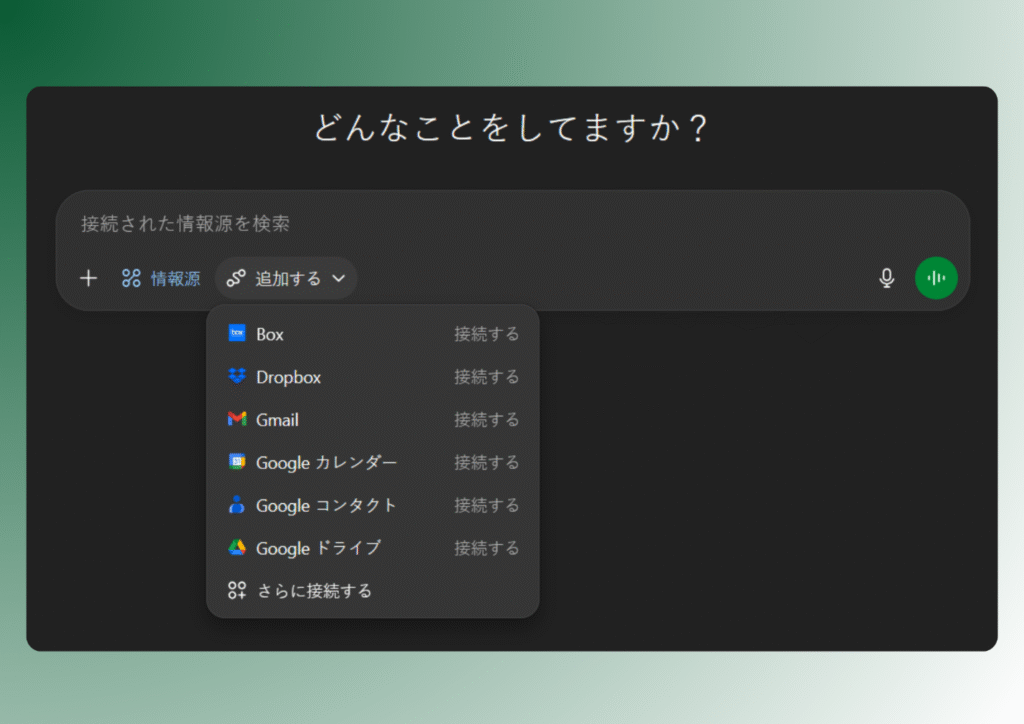Click 接続する next to Google カレンダー
This screenshot has height=724, width=1024.
click(x=487, y=463)
